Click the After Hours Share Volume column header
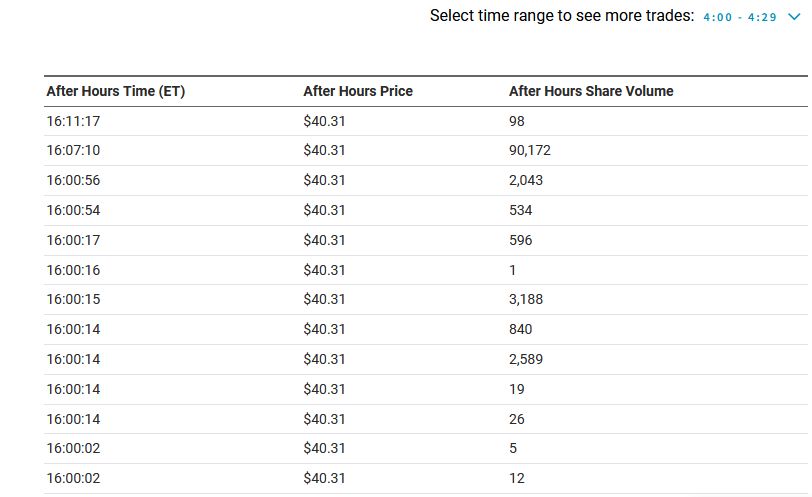The height and width of the screenshot is (497, 812). (x=591, y=91)
